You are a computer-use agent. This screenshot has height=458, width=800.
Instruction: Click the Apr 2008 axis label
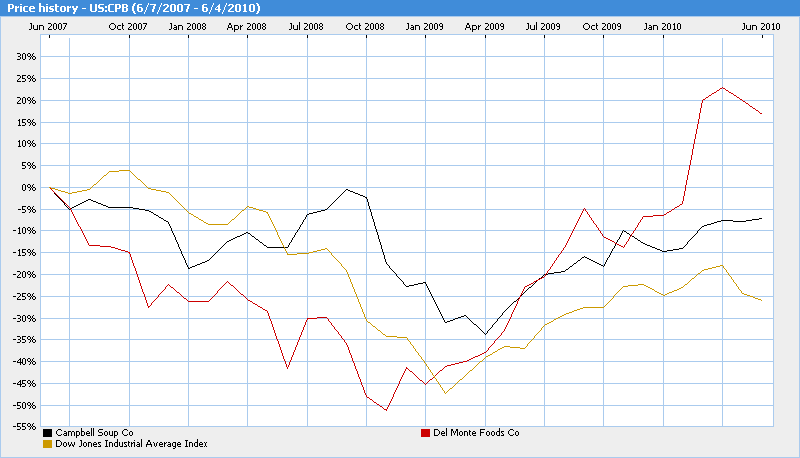coord(246,27)
